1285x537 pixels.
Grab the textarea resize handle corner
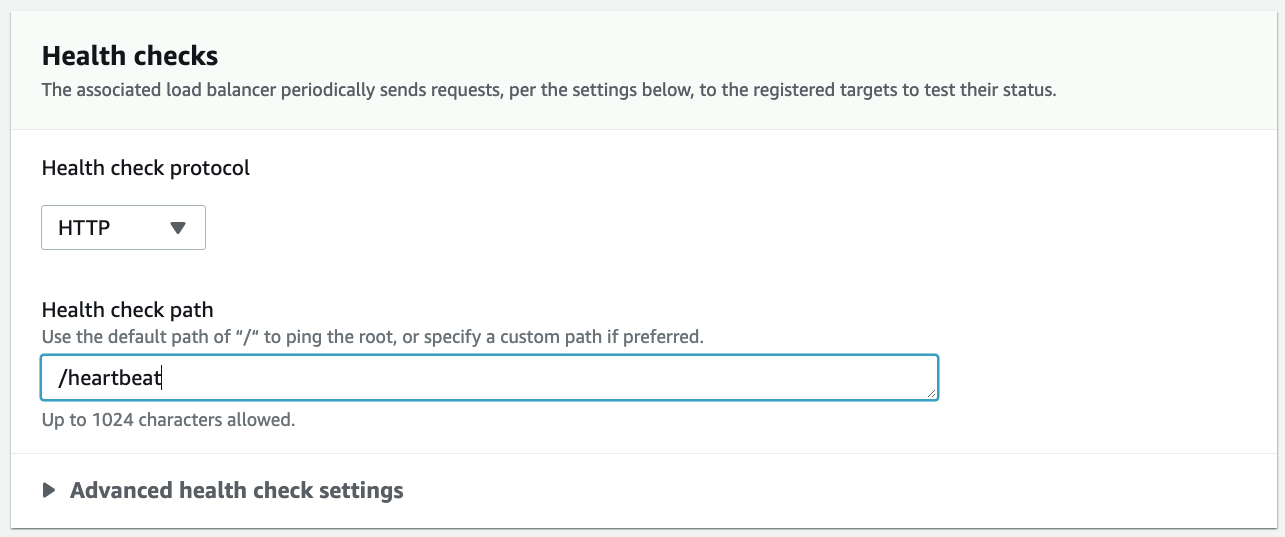933,395
